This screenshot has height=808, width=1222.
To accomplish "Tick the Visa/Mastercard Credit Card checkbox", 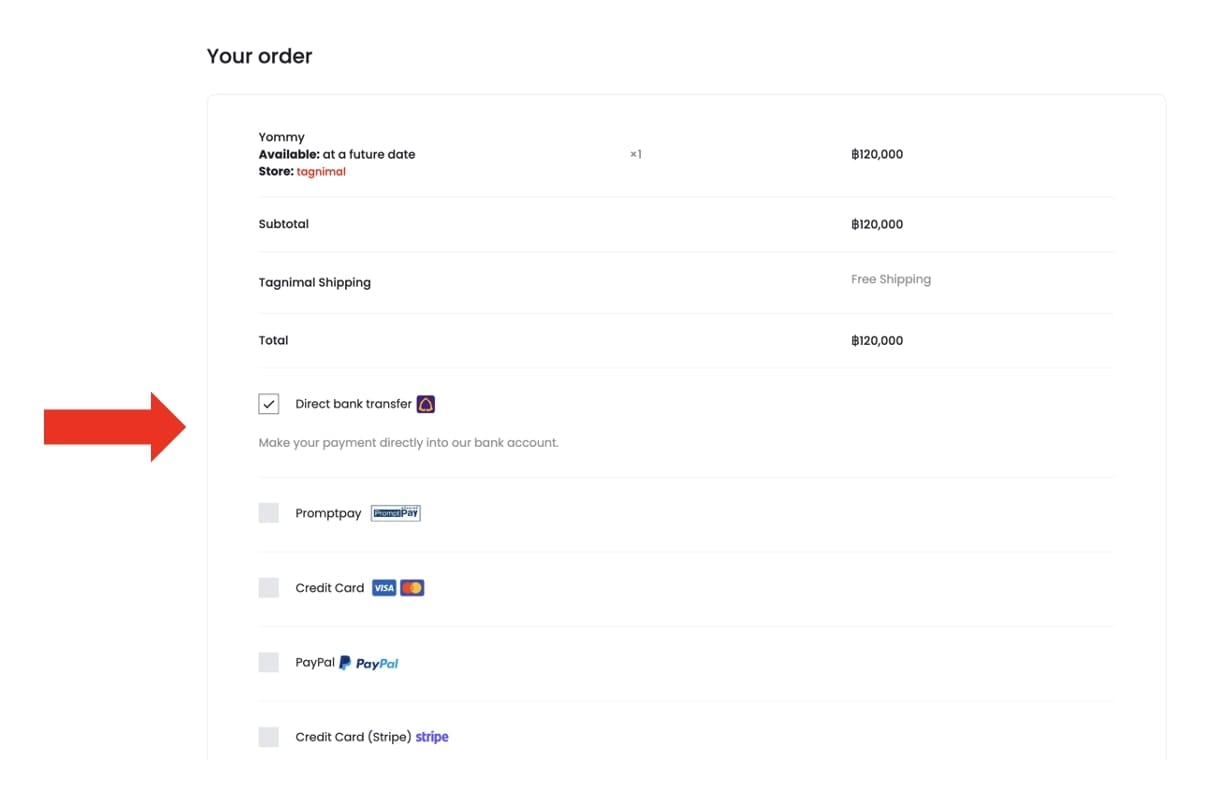I will pos(269,588).
